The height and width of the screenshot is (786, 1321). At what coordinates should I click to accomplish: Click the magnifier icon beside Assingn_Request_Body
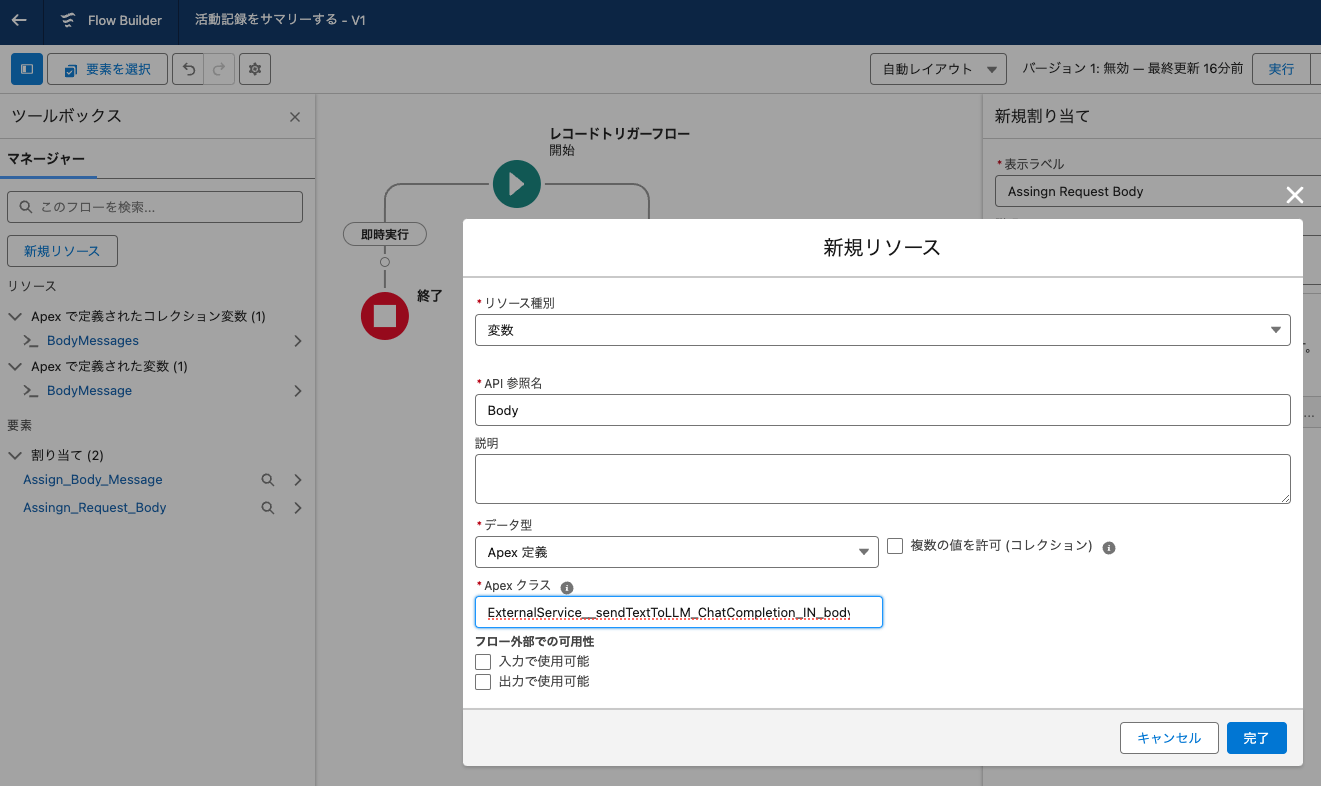268,508
